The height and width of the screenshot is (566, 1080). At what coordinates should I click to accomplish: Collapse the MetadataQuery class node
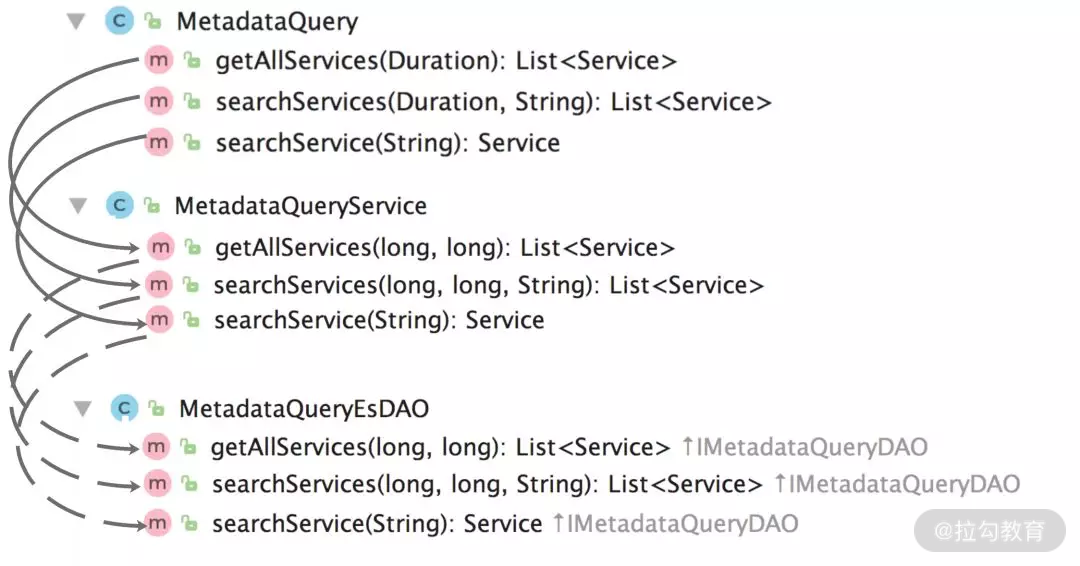pyautogui.click(x=77, y=21)
